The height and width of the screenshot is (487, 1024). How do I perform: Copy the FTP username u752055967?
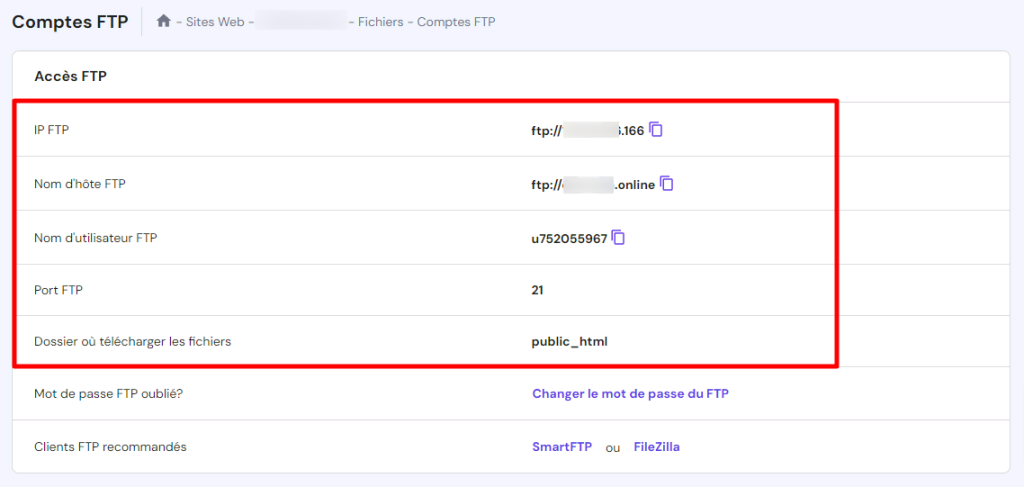click(x=619, y=237)
